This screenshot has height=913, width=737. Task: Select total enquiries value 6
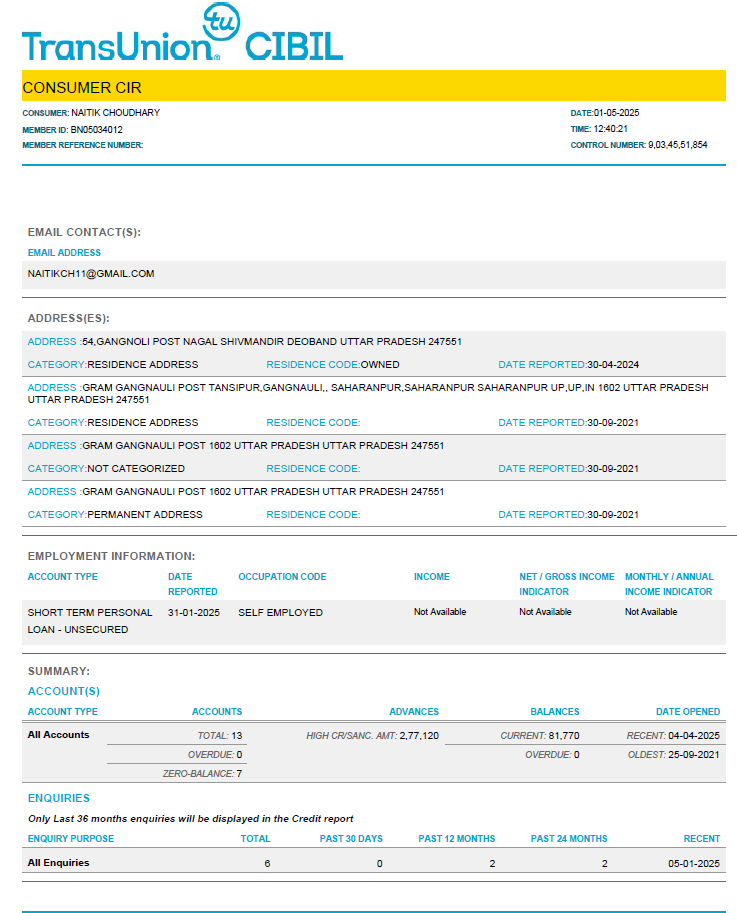[x=267, y=864]
